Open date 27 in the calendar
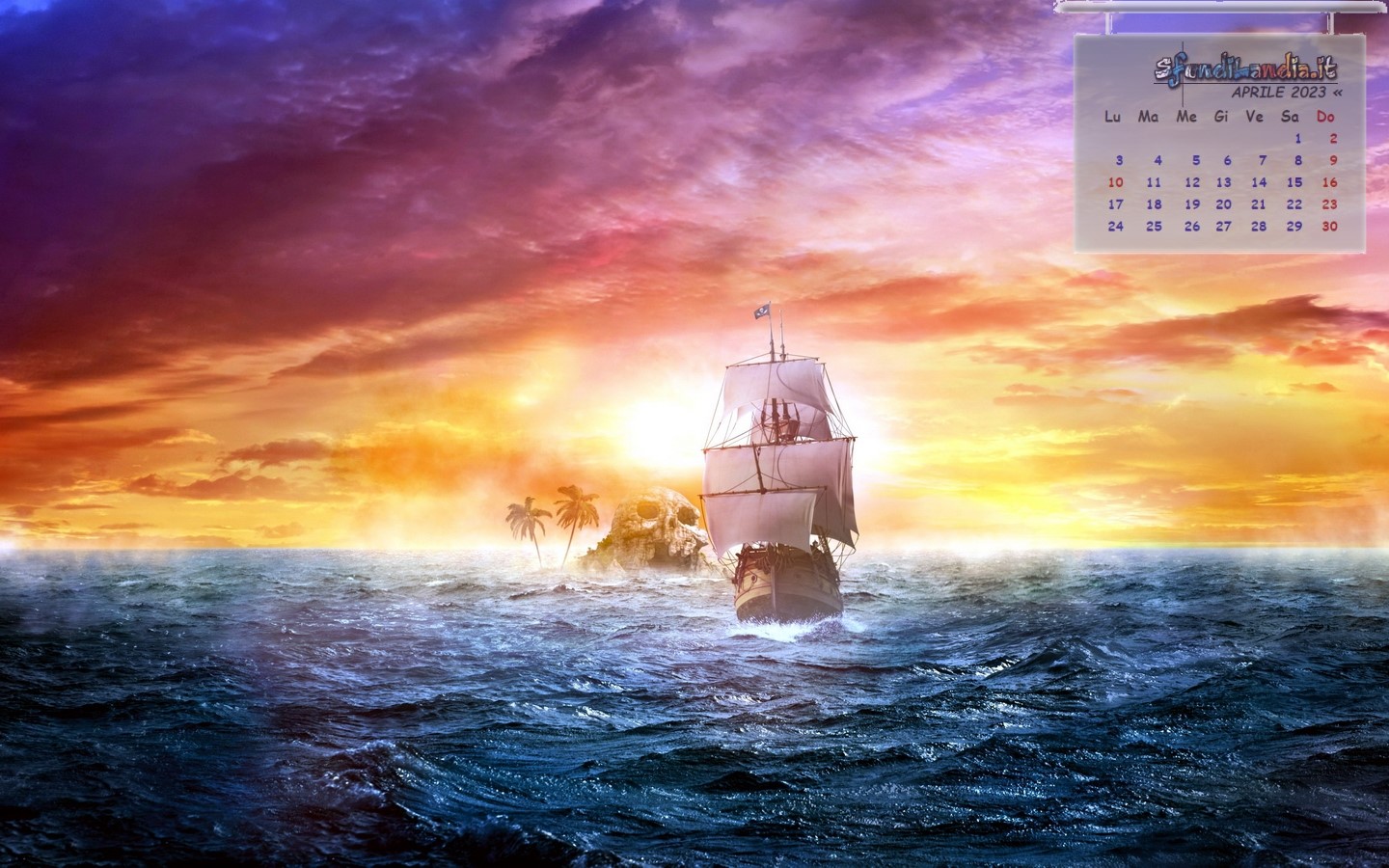Screen dimensions: 1389x868 click(x=1223, y=226)
